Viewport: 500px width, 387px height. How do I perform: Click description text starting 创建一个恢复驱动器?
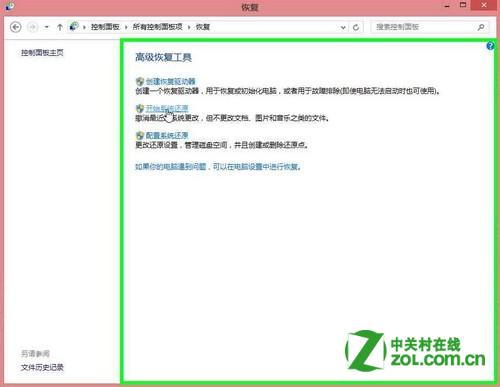[x=288, y=91]
